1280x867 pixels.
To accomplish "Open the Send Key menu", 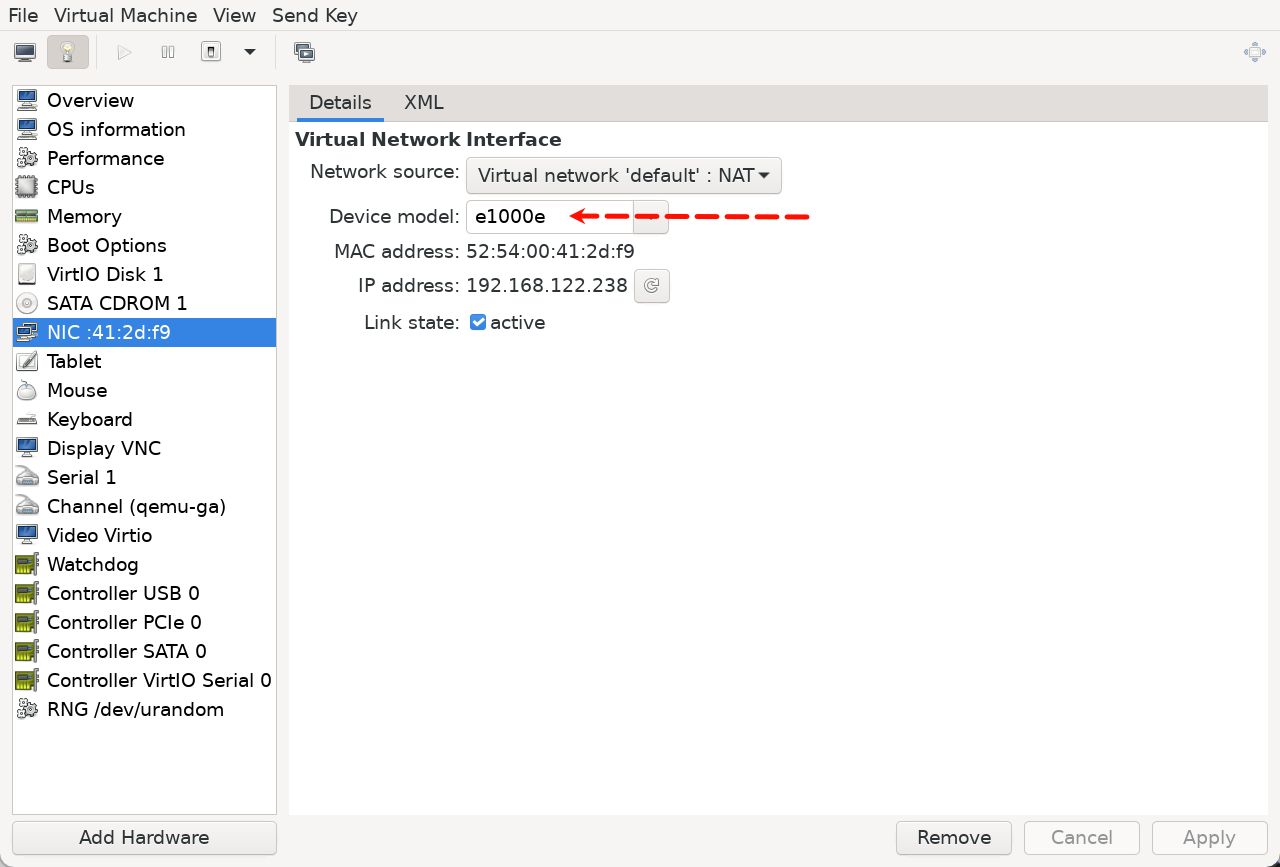I will pyautogui.click(x=314, y=15).
